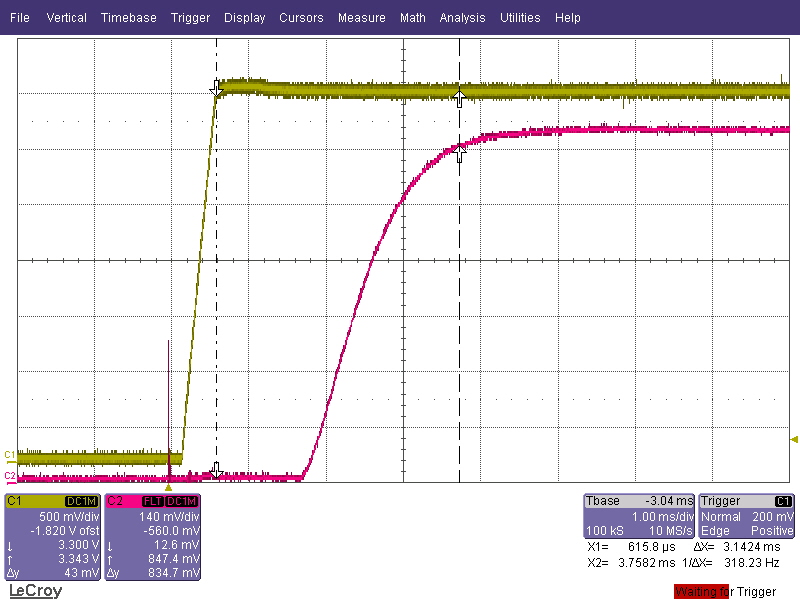Click the 200 mV trigger level text
The height and width of the screenshot is (600, 800).
772,516
